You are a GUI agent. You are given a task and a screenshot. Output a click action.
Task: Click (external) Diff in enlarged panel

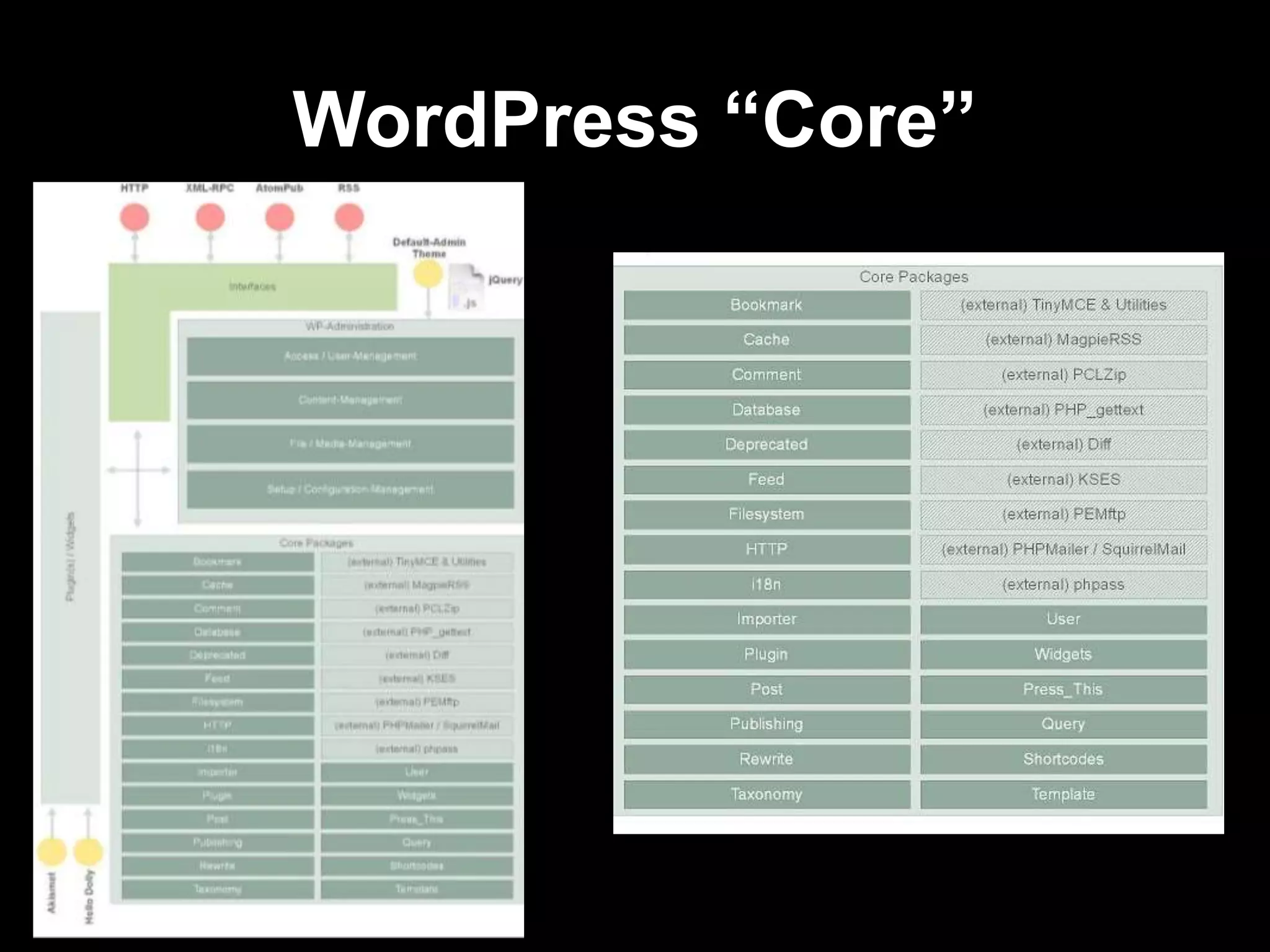tap(1064, 444)
